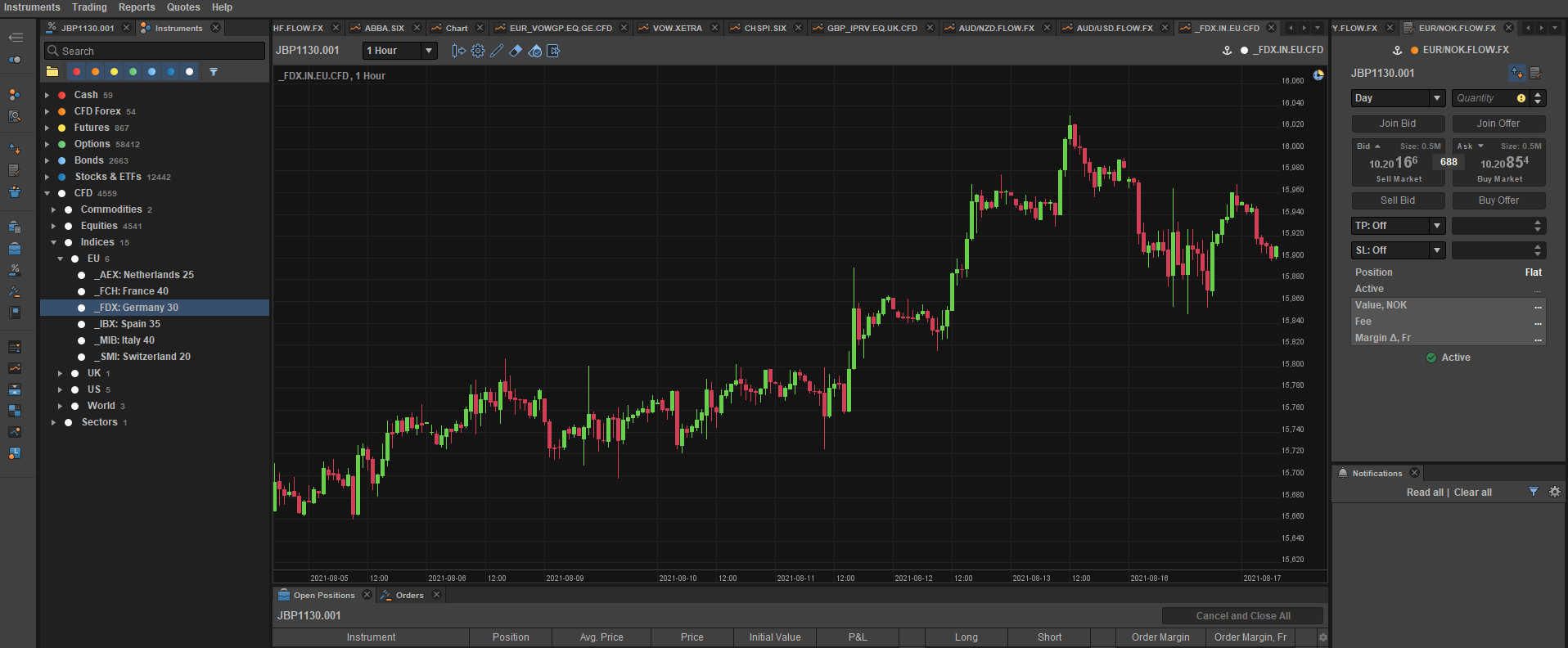This screenshot has height=648, width=1568.
Task: Toggle the green Options filter dot
Action: point(133,72)
